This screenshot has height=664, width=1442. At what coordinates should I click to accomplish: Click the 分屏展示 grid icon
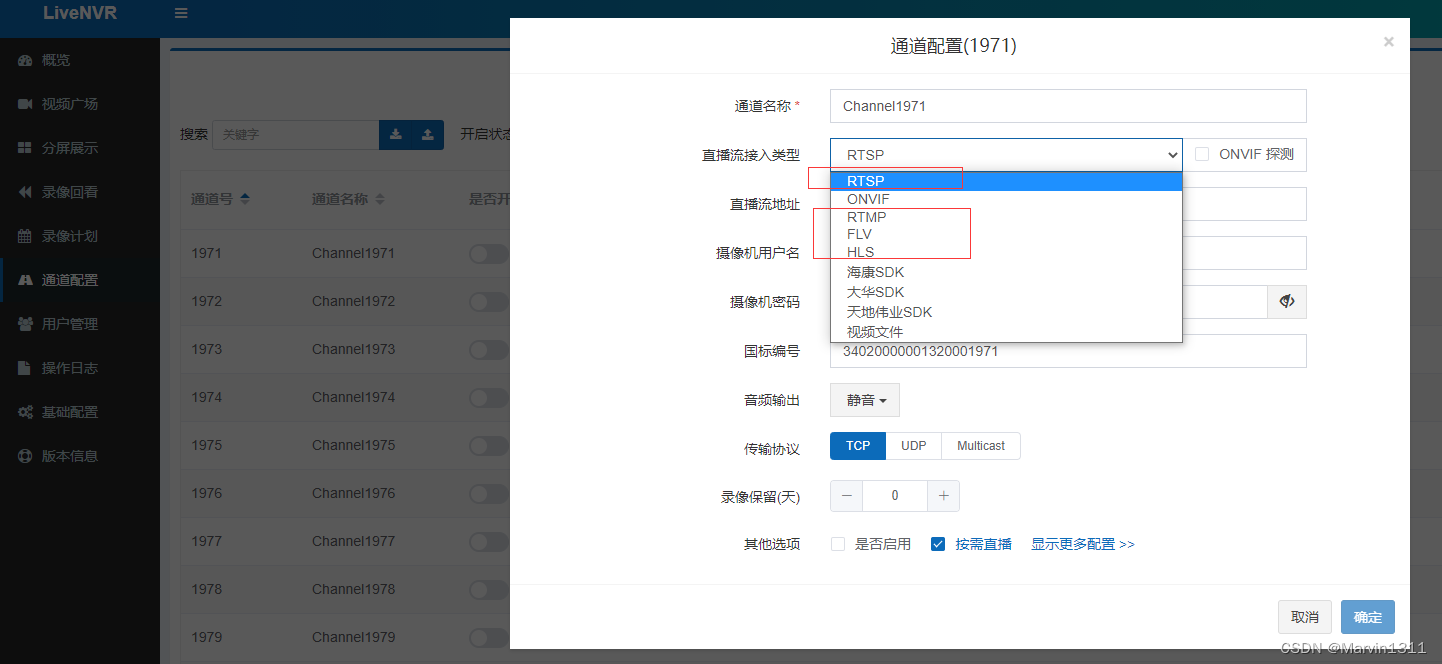(x=25, y=148)
